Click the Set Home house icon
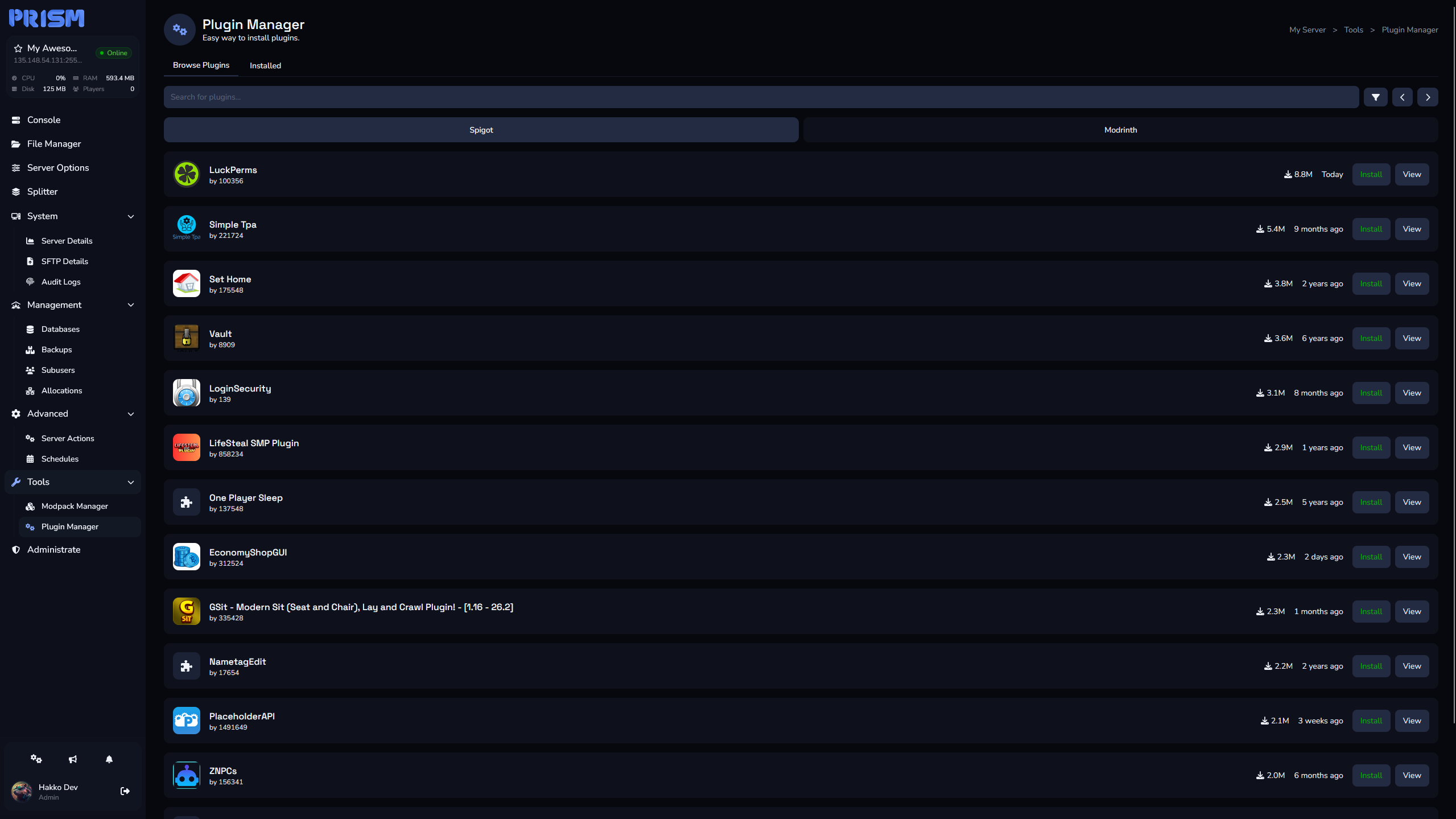Image resolution: width=1456 pixels, height=819 pixels. [x=187, y=283]
